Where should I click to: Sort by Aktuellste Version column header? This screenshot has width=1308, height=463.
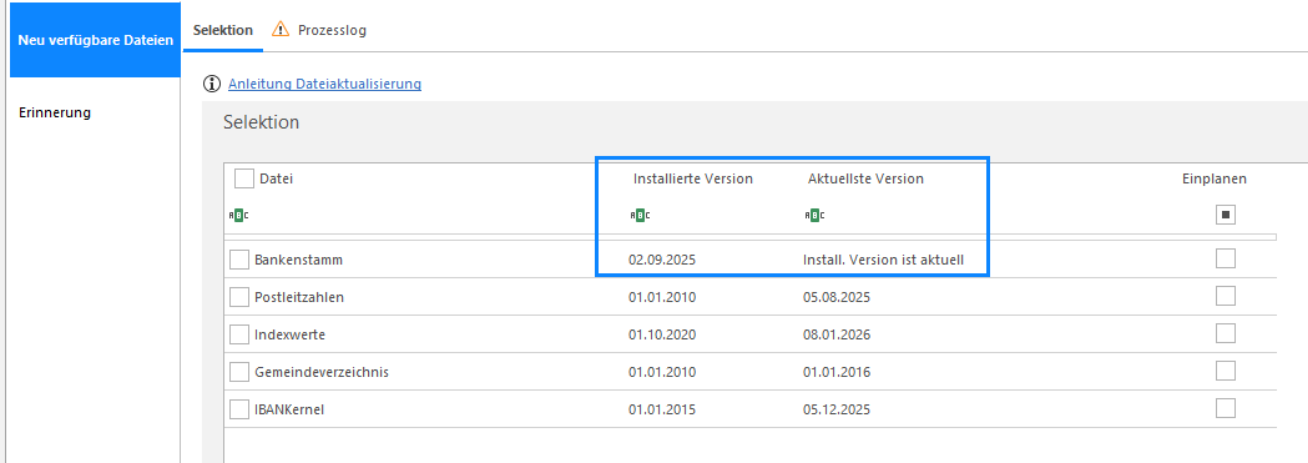tap(866, 179)
